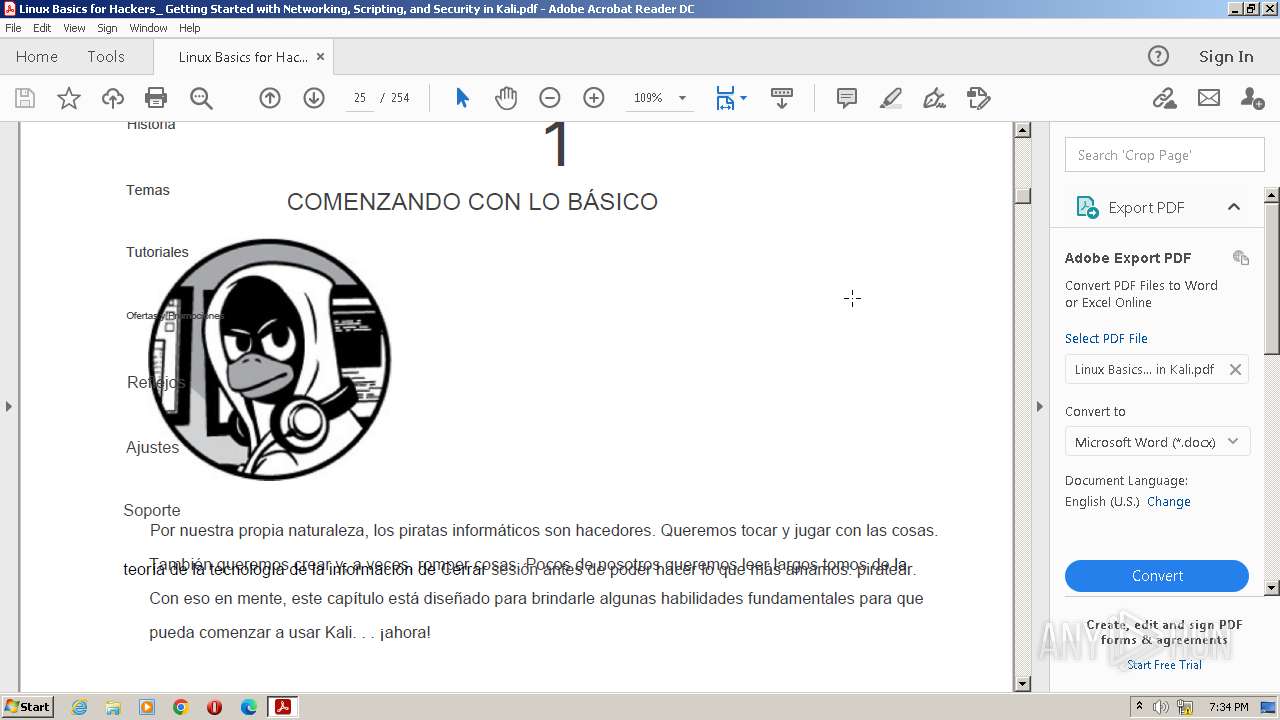Open the View menu

tap(75, 28)
